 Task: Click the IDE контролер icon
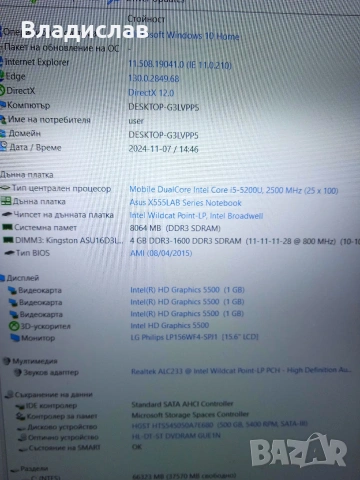pos(20,406)
